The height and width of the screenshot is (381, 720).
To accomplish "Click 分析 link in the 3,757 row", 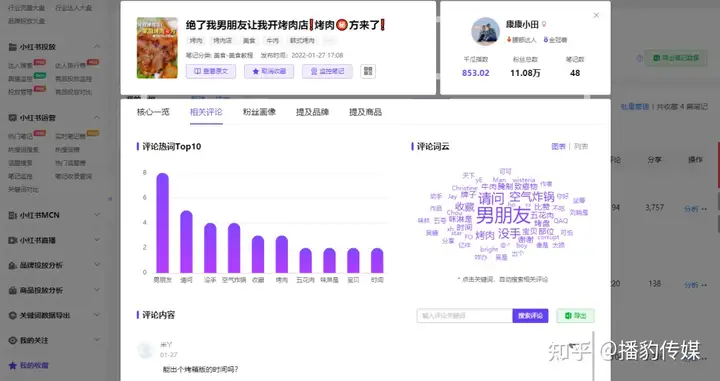I will [691, 209].
